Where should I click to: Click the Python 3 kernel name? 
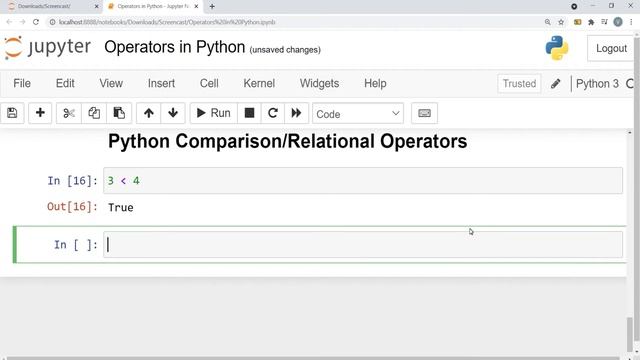(x=597, y=84)
